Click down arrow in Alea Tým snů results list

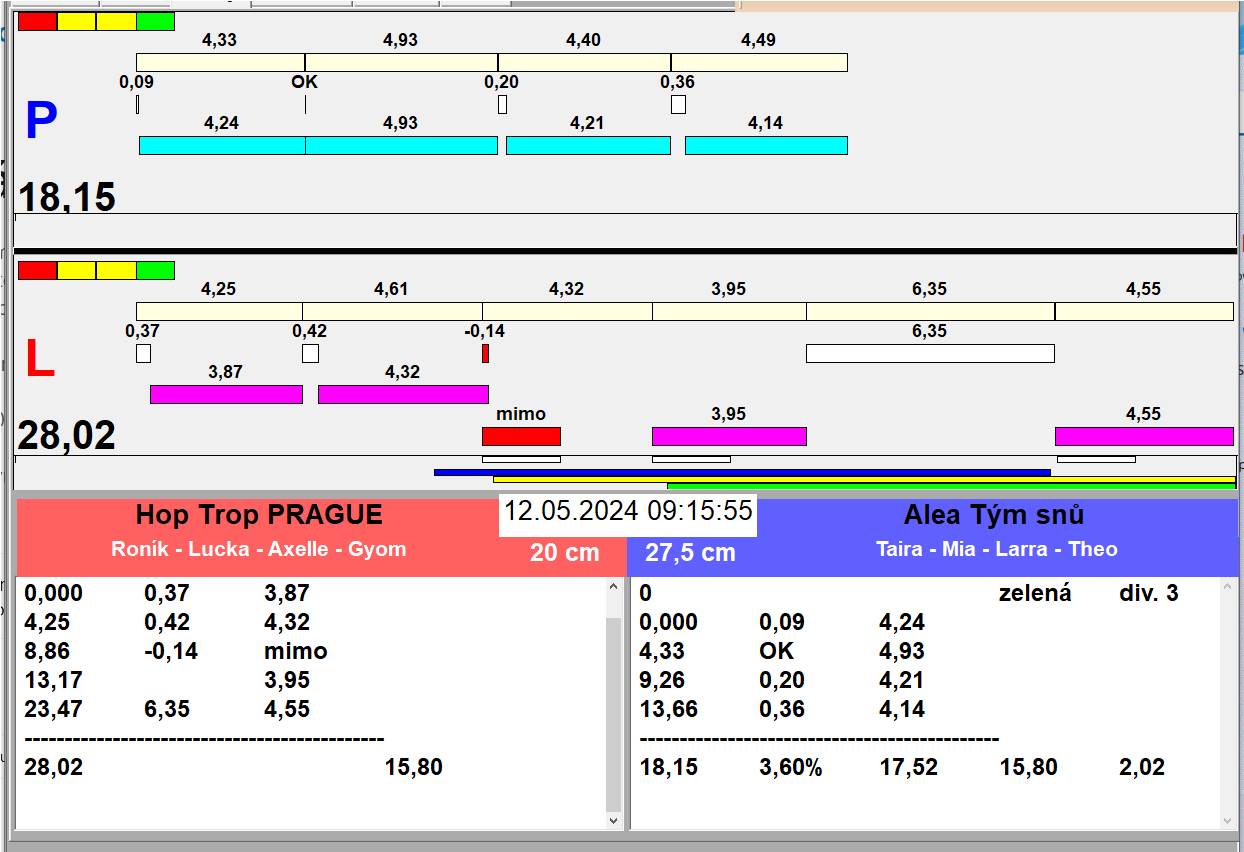[1230, 819]
